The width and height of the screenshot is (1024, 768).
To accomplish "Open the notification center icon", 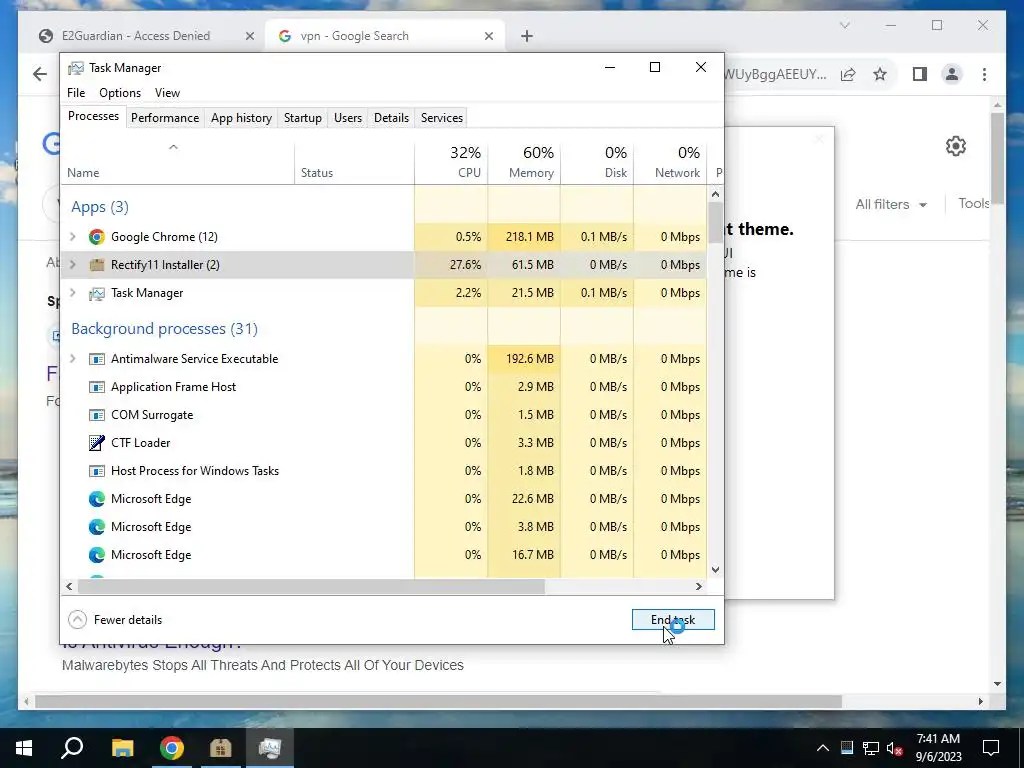I will click(x=991, y=748).
